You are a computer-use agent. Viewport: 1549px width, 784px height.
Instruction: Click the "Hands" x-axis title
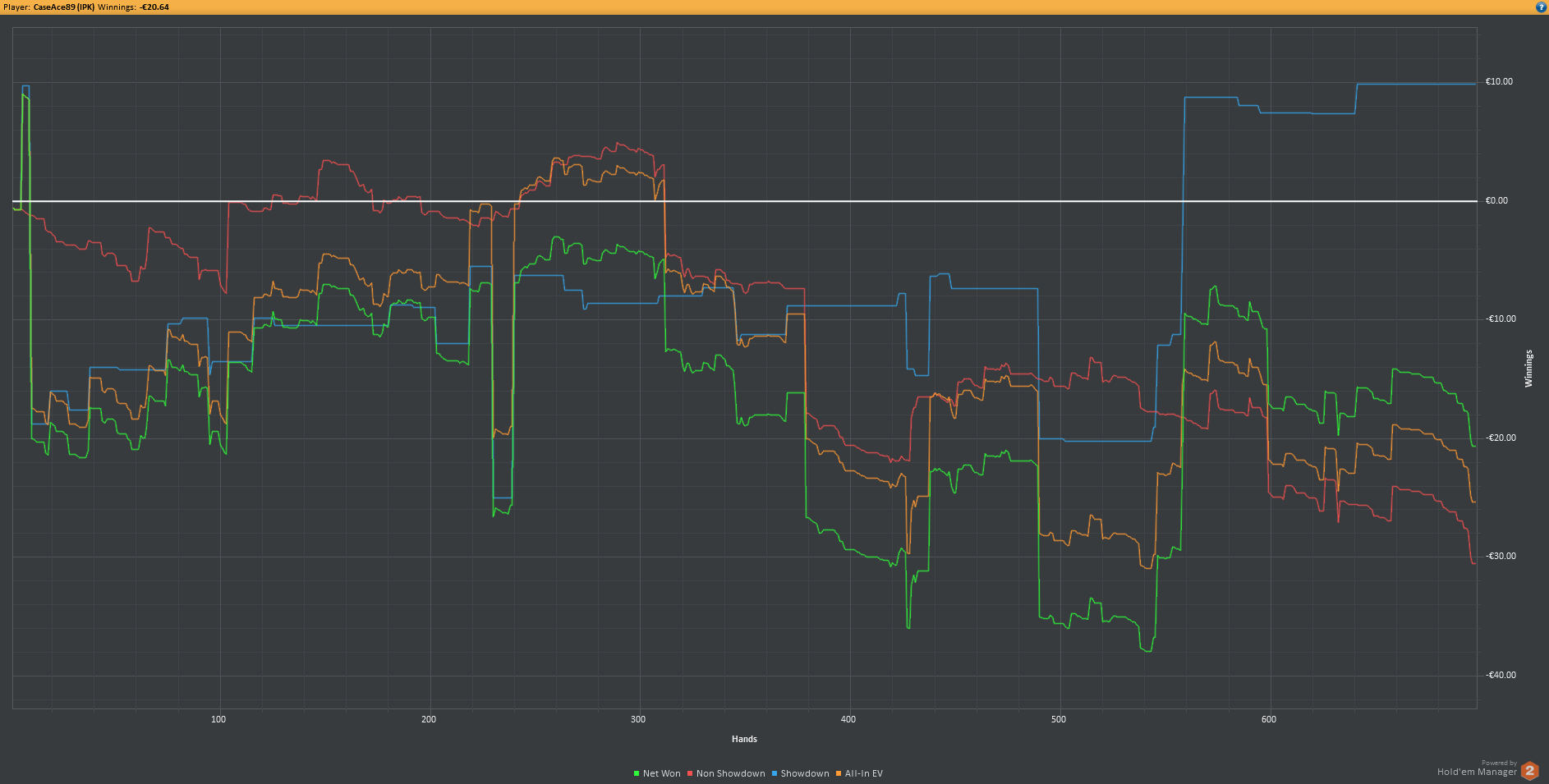click(744, 740)
